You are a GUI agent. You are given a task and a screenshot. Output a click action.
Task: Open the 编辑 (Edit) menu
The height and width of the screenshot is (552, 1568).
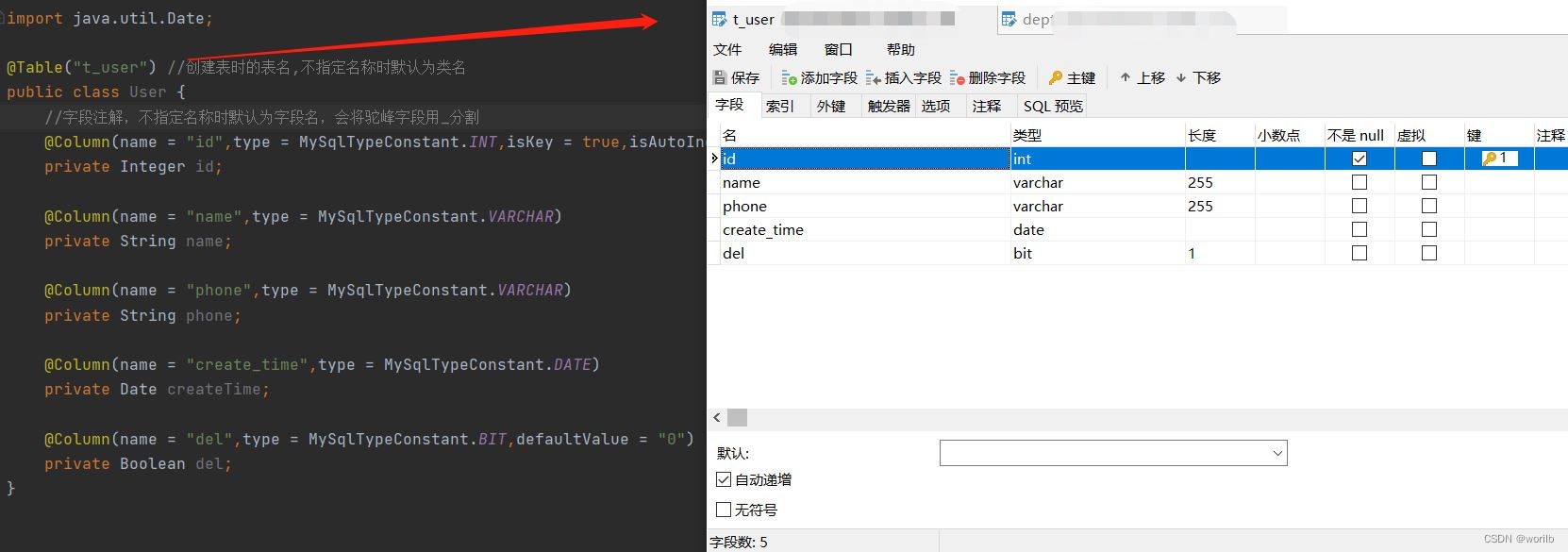point(783,49)
